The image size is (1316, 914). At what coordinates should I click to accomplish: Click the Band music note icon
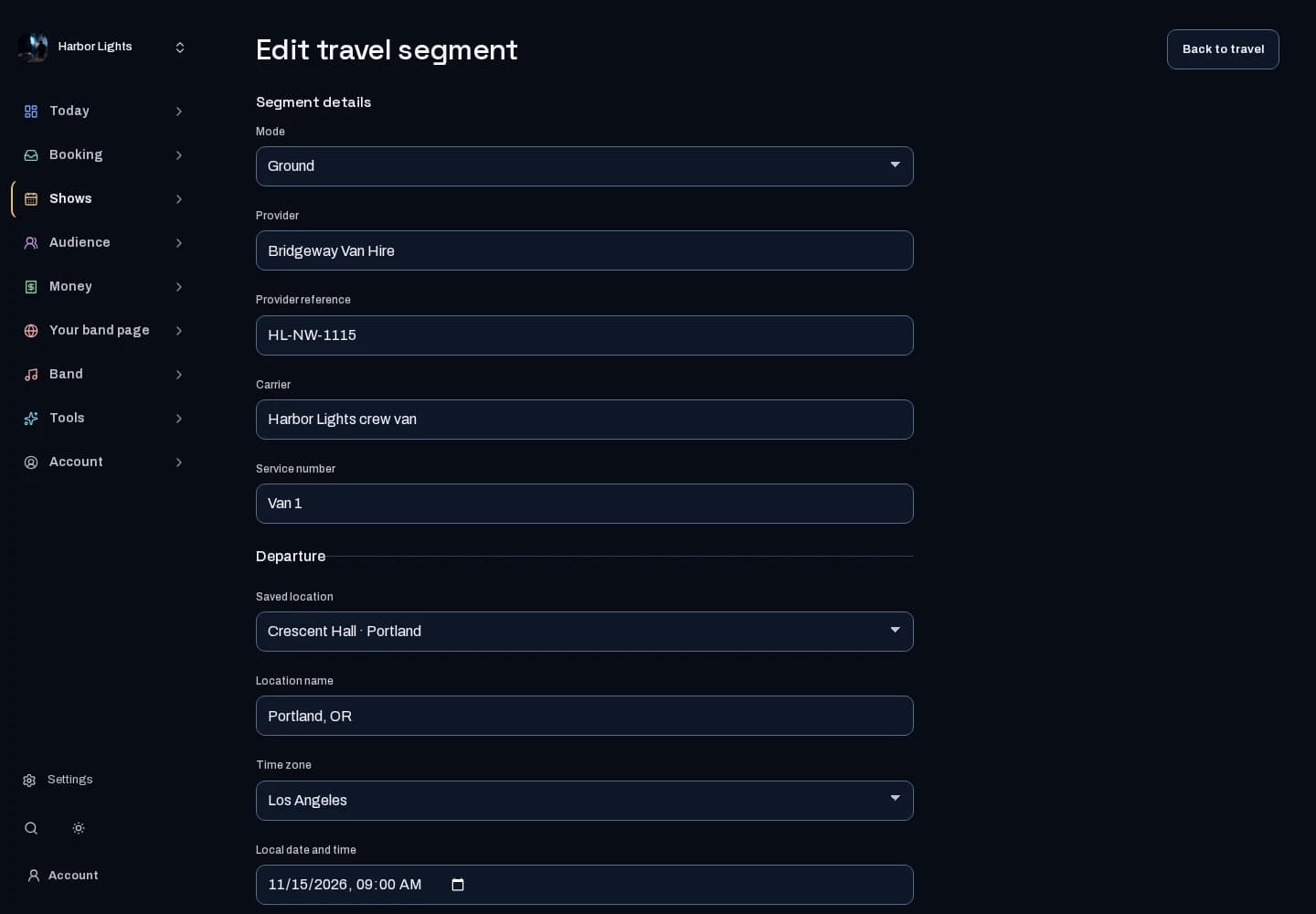(31, 375)
